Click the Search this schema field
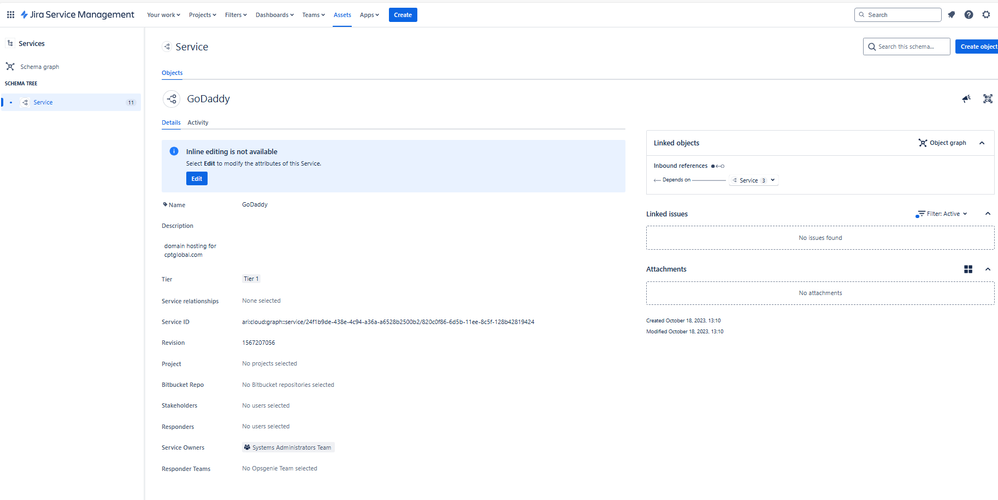998x500 pixels. click(x=906, y=46)
